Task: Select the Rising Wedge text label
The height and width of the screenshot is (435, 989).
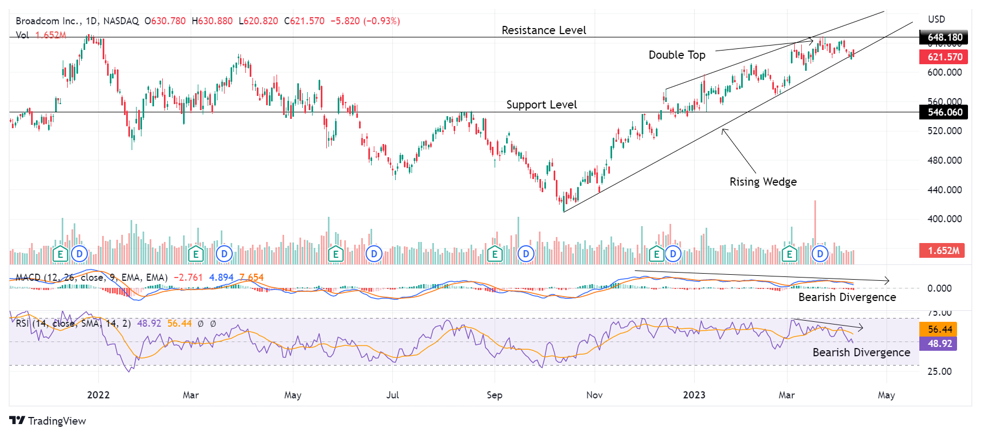Action: tap(764, 182)
